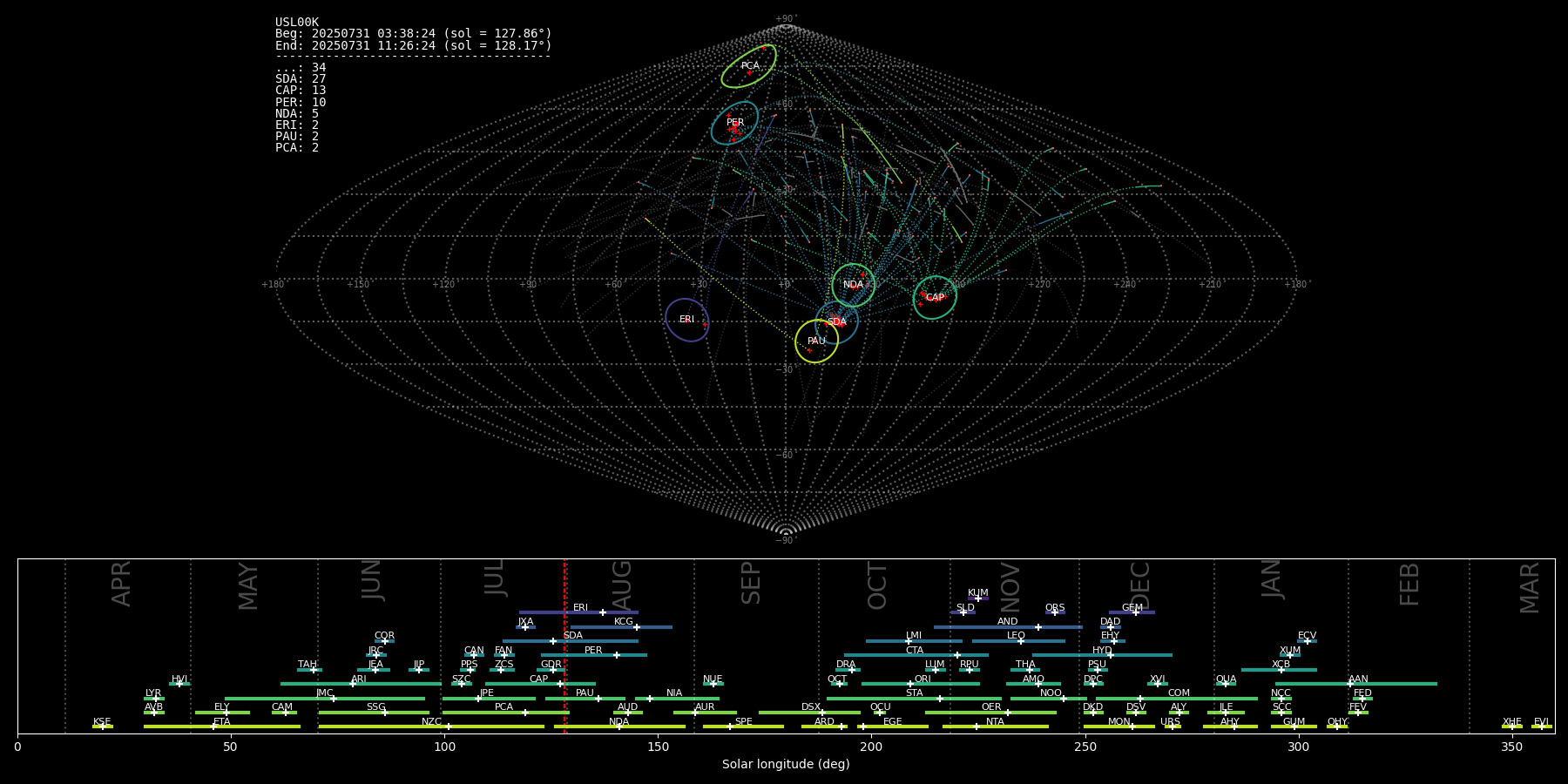Click the SPE shower label in timeline
The height and width of the screenshot is (784, 1568).
743,722
